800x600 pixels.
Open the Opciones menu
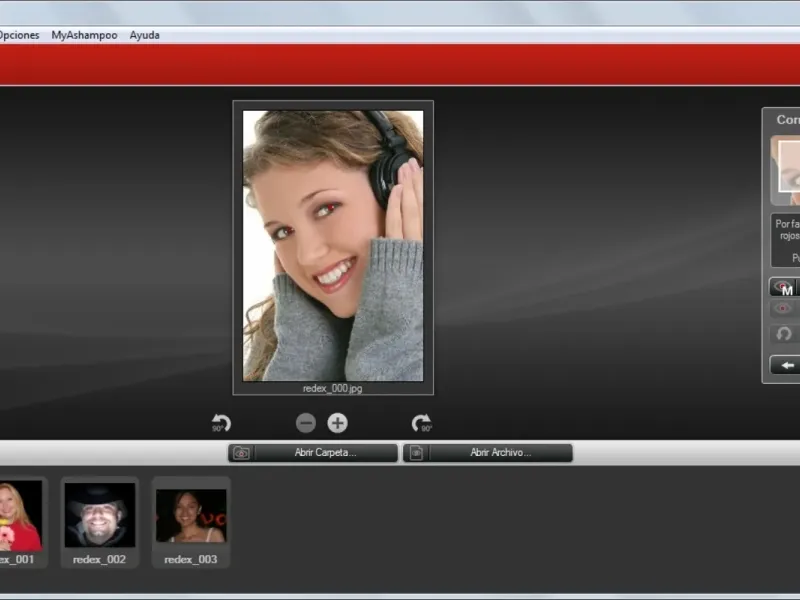18,35
